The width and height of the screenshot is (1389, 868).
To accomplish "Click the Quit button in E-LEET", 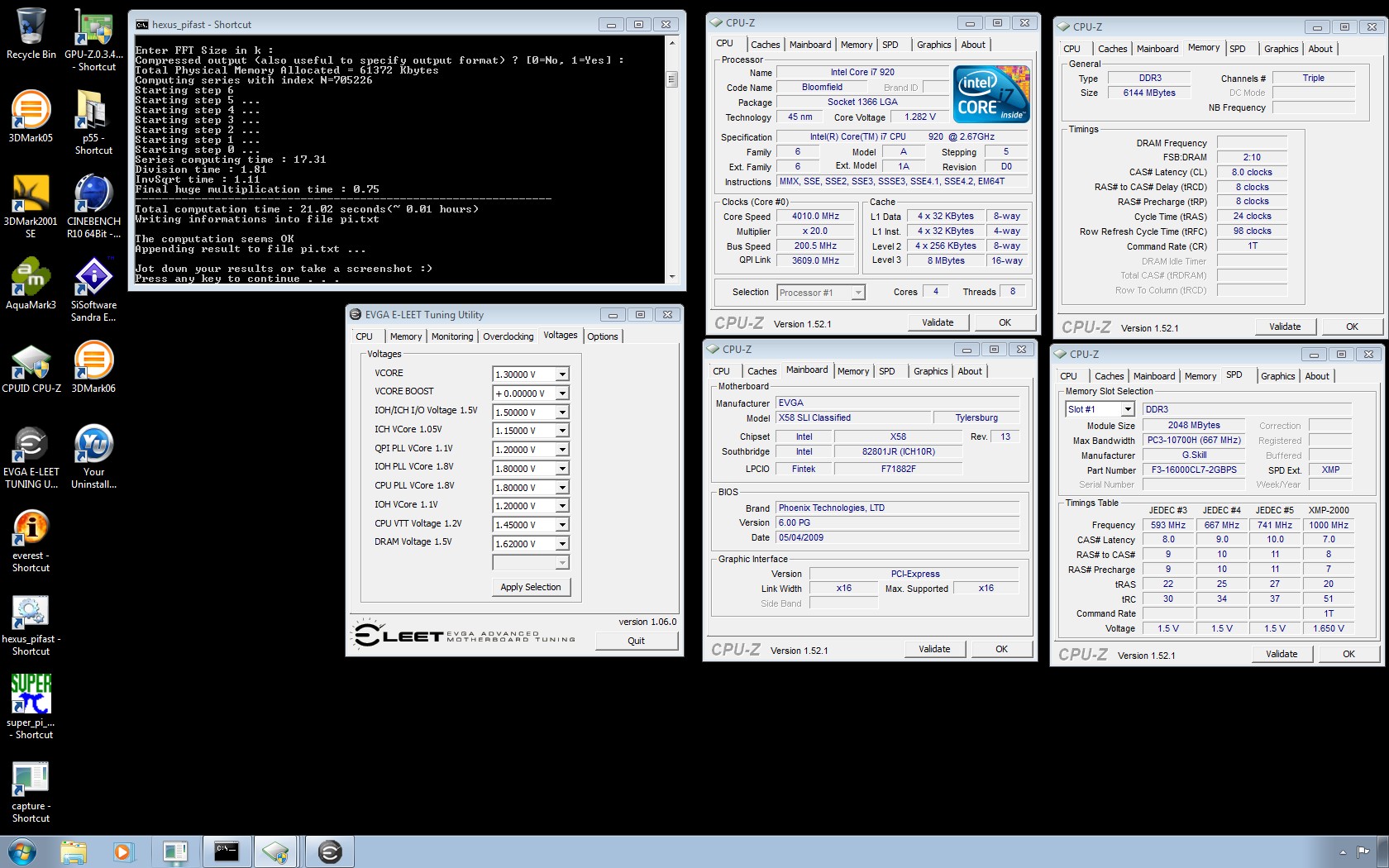I will click(636, 641).
